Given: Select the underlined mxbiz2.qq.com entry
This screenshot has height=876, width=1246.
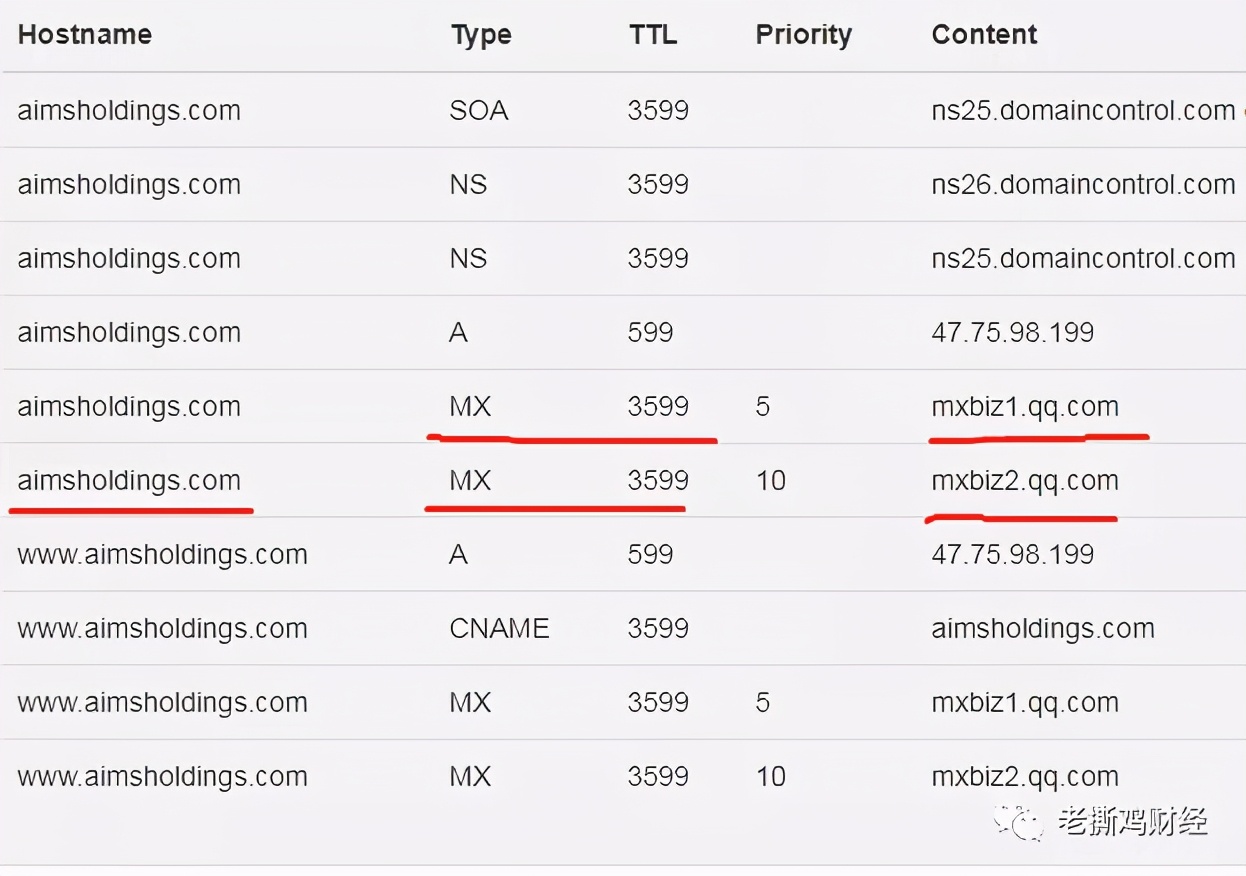Looking at the screenshot, I should click(x=1025, y=481).
